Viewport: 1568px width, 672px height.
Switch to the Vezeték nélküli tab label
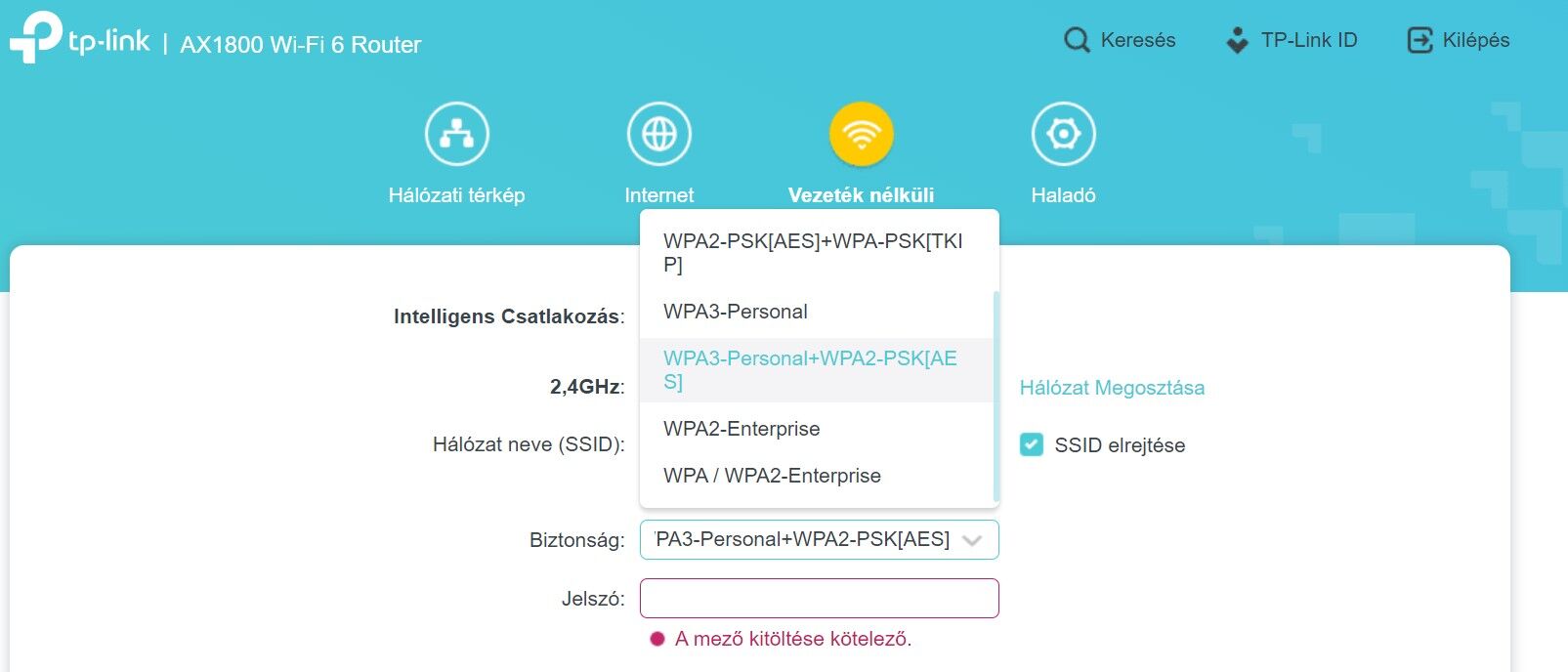point(861,195)
